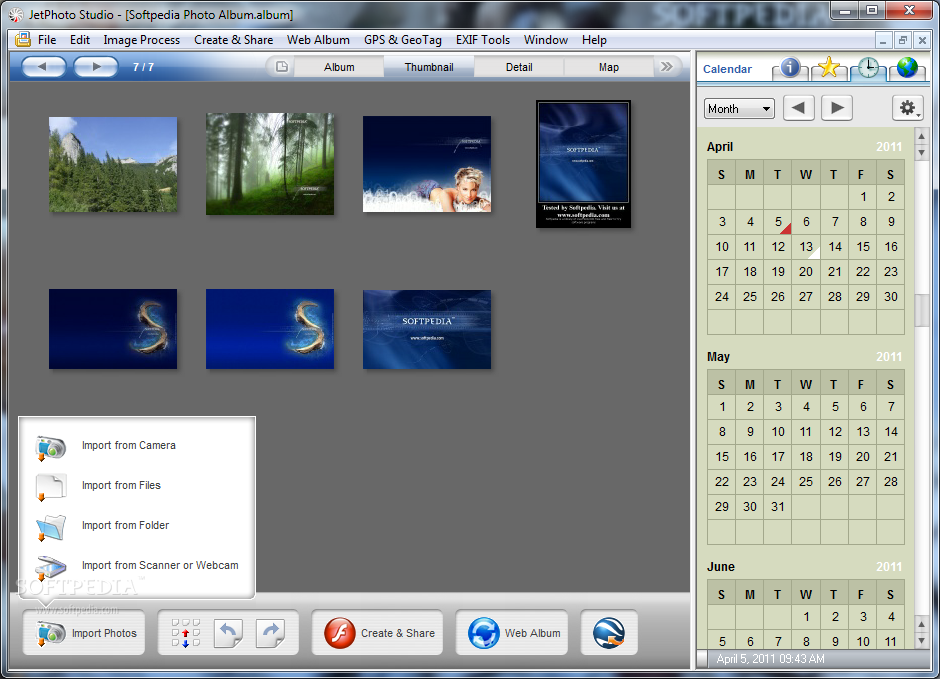Open the File menu

tap(47, 40)
